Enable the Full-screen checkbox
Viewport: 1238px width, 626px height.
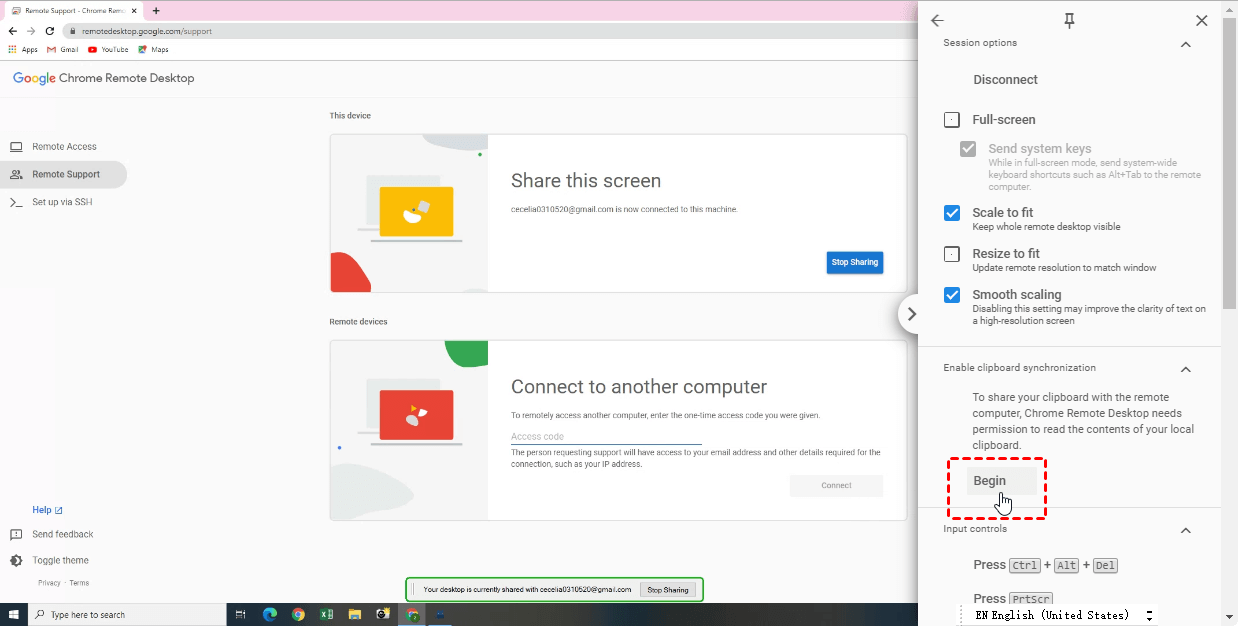coord(952,120)
